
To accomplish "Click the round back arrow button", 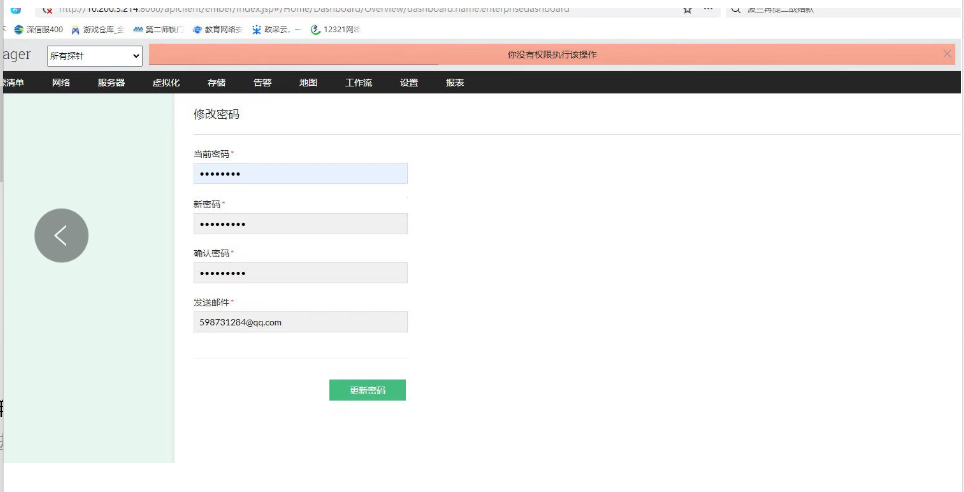I will click(61, 236).
